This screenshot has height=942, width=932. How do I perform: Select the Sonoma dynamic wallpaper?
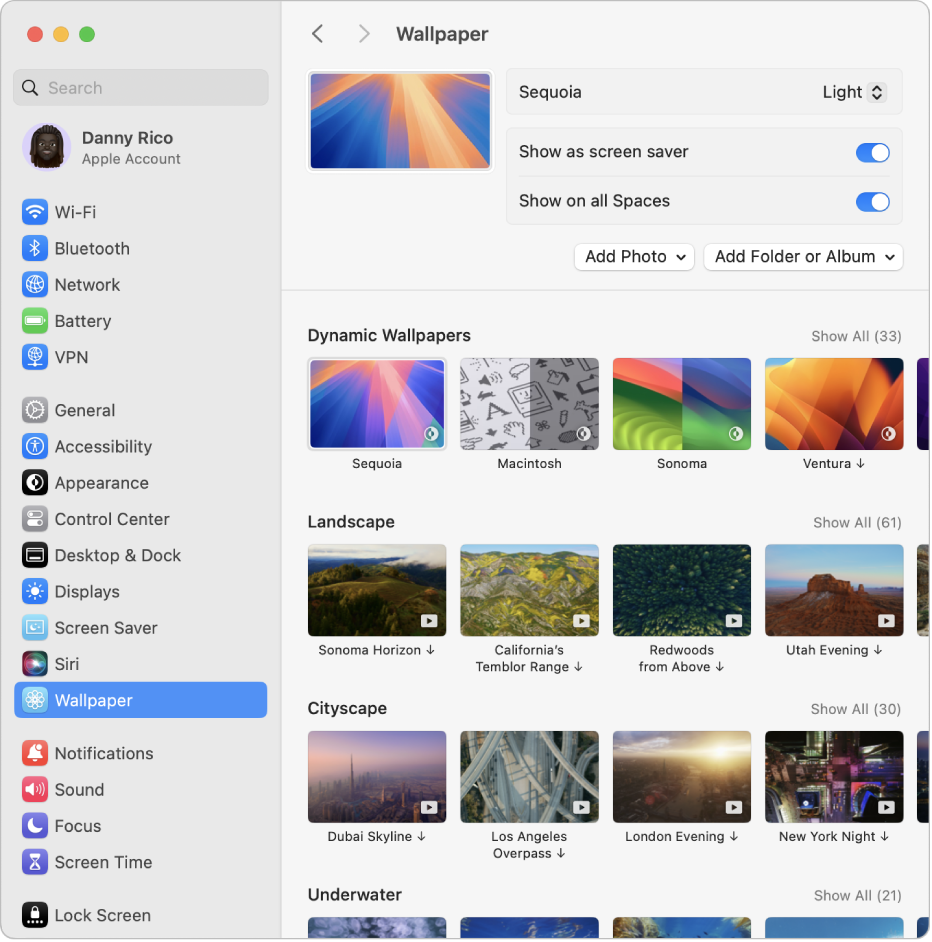(x=681, y=403)
